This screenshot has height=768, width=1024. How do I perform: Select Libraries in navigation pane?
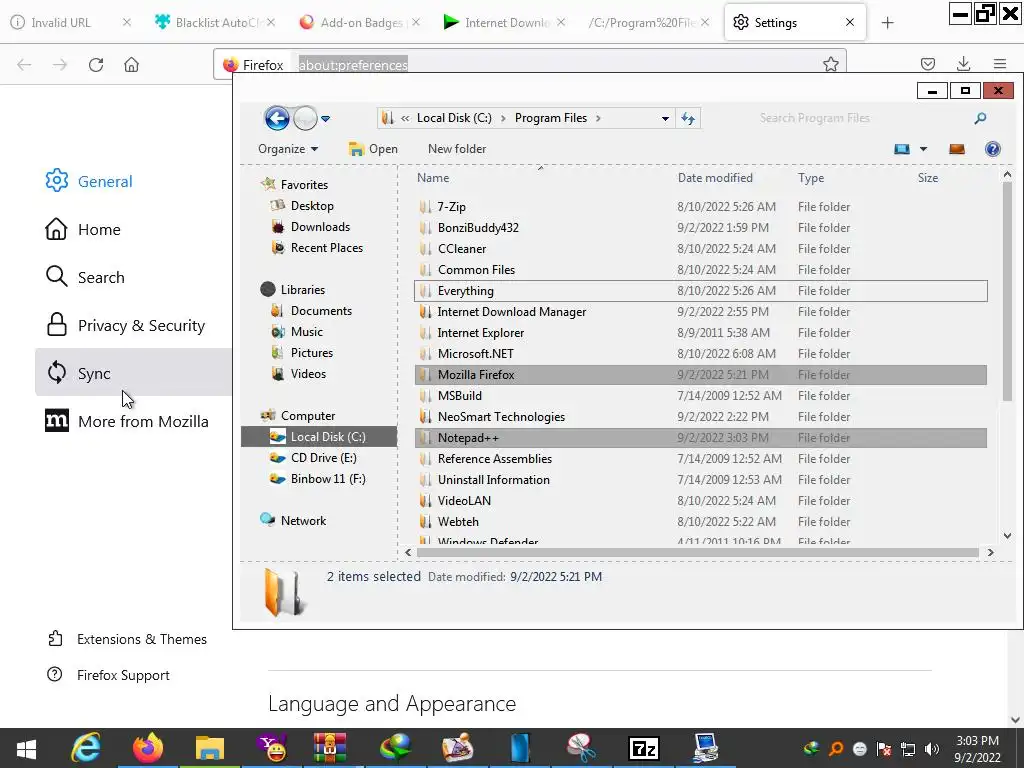(x=293, y=289)
